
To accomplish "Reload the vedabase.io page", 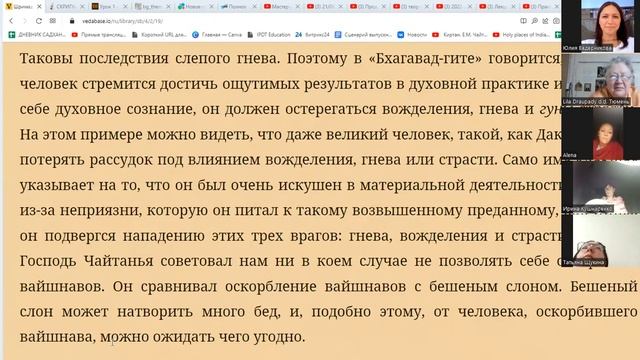I will (39, 21).
